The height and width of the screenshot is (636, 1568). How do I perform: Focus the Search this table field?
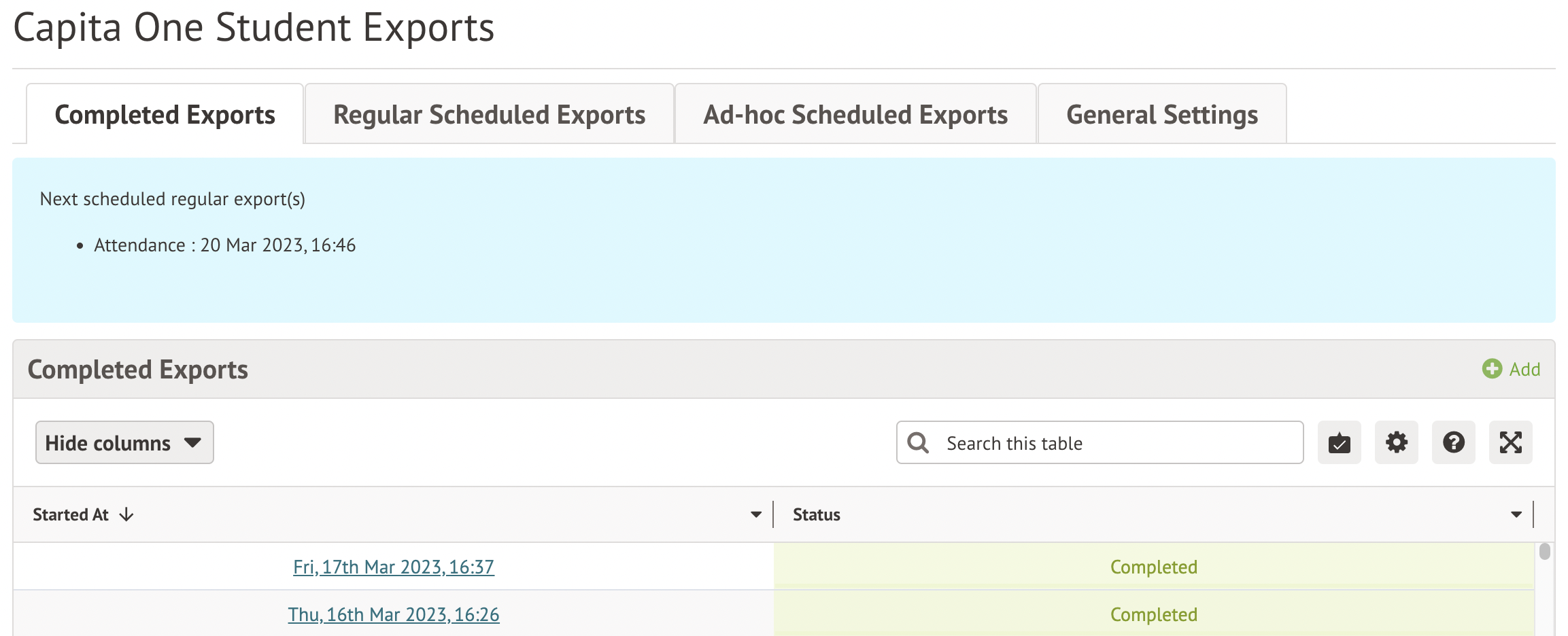(x=1115, y=443)
